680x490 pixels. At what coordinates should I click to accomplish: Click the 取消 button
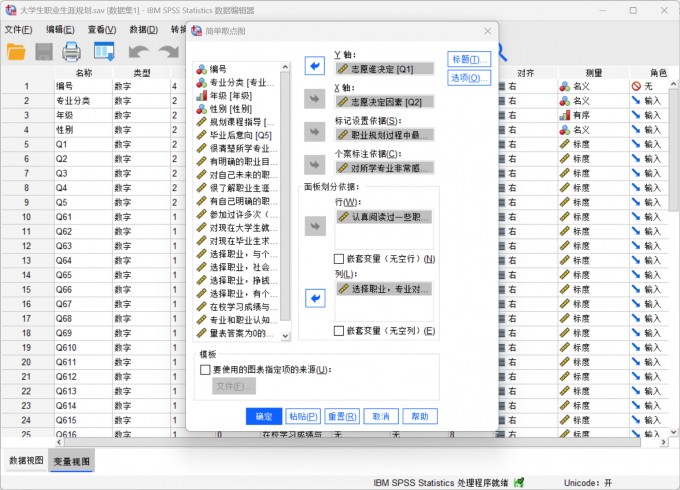pyautogui.click(x=381, y=416)
